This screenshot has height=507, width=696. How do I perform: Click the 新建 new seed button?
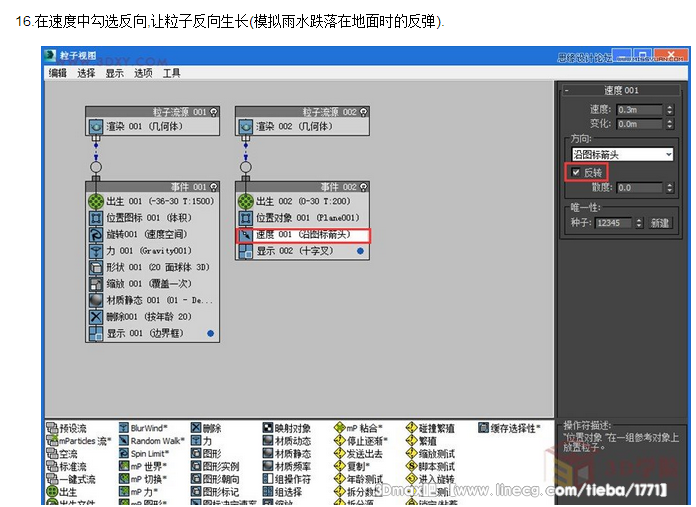pyautogui.click(x=660, y=223)
